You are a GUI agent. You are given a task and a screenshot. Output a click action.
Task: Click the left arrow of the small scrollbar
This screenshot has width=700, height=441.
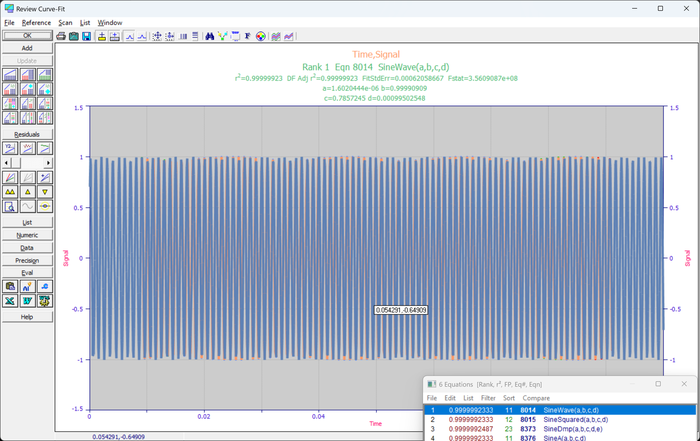tap(6, 163)
